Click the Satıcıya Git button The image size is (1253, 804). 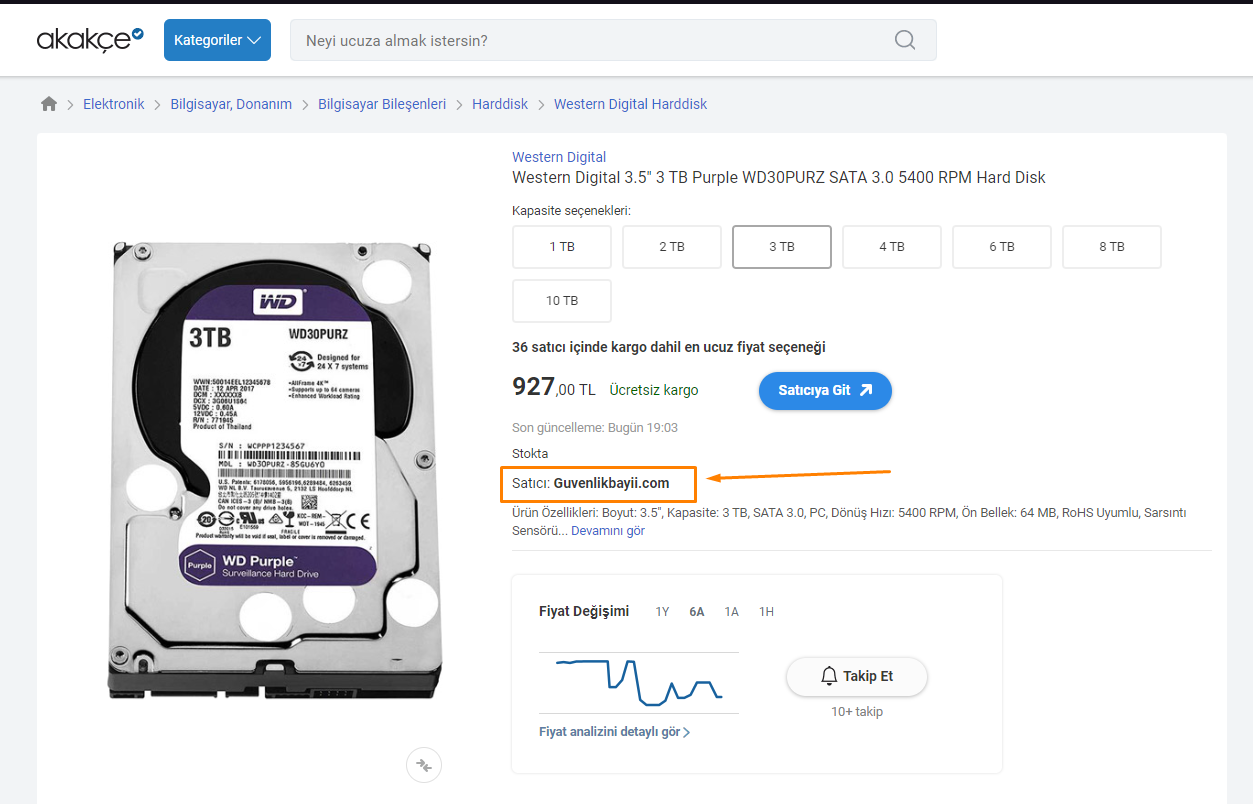[825, 390]
